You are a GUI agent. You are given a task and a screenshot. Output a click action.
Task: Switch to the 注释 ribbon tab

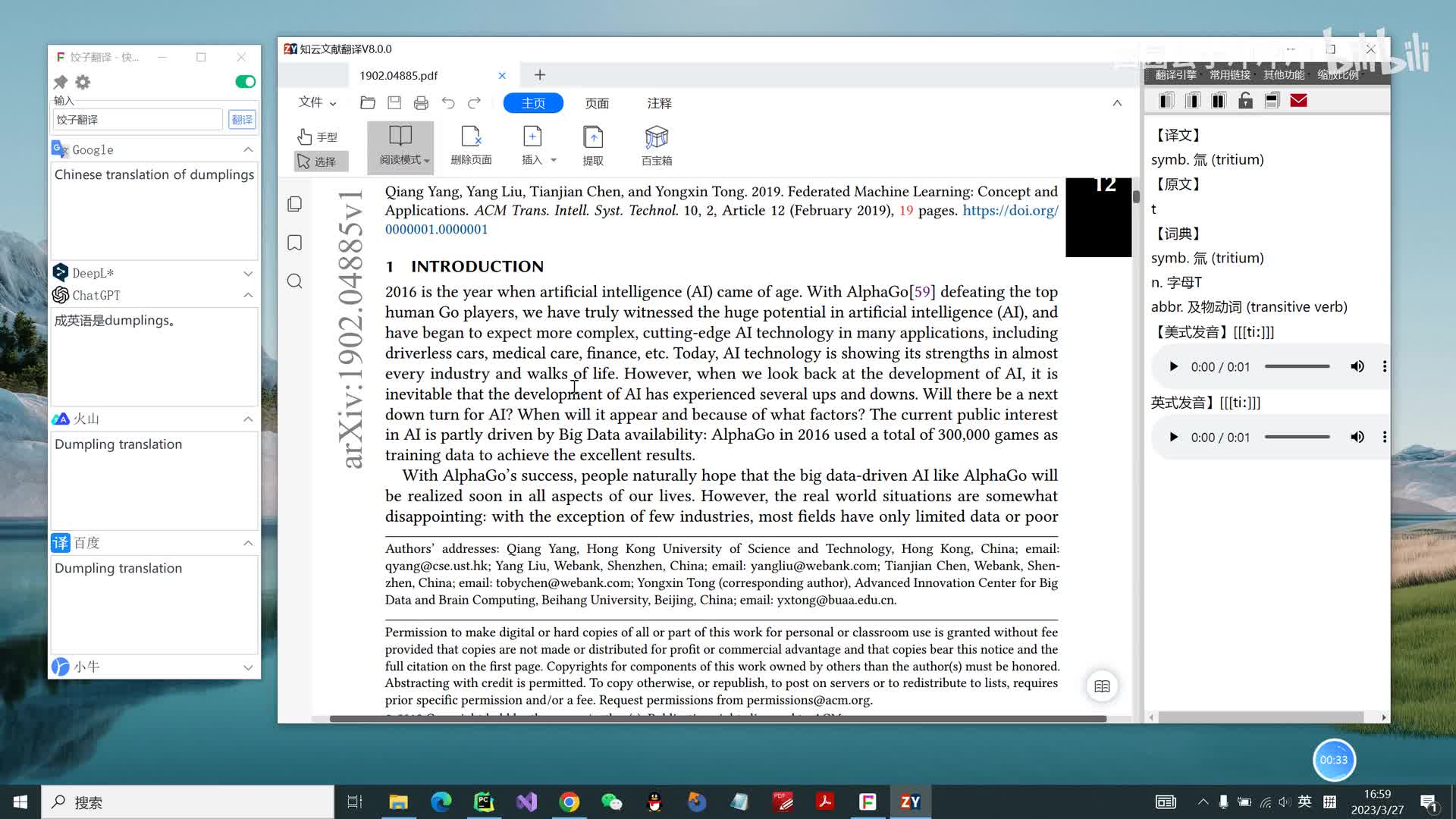point(659,103)
